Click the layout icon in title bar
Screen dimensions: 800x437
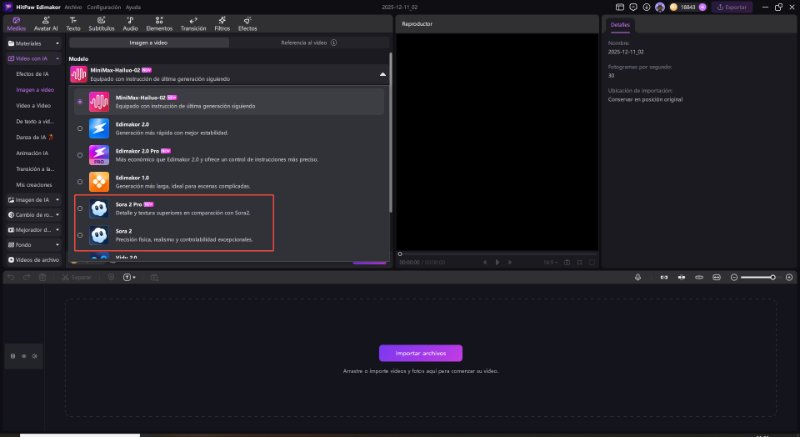click(x=620, y=7)
